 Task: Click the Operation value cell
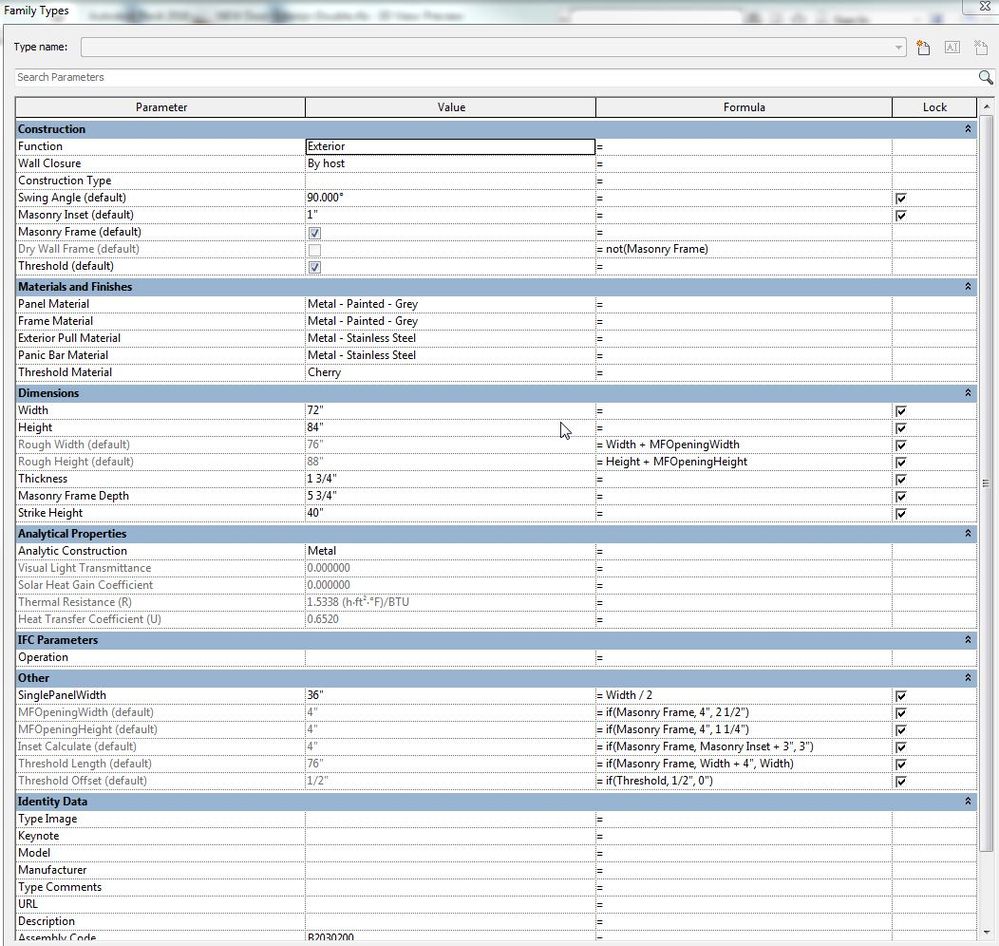click(450, 657)
